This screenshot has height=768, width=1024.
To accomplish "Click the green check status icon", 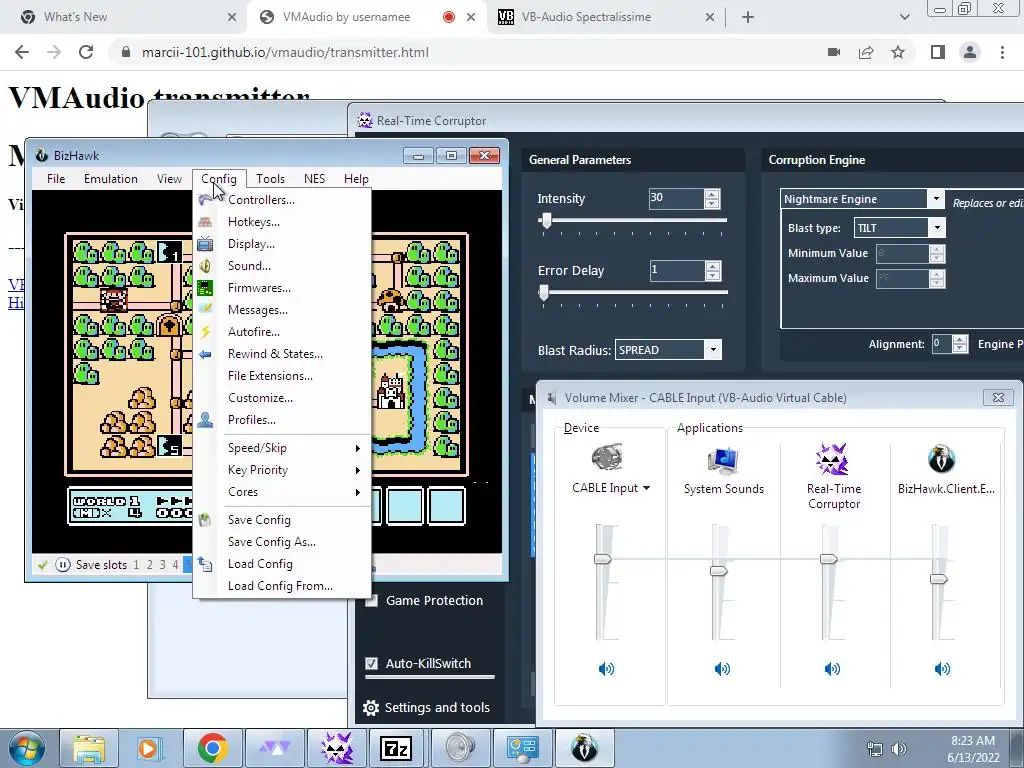I will 43,565.
